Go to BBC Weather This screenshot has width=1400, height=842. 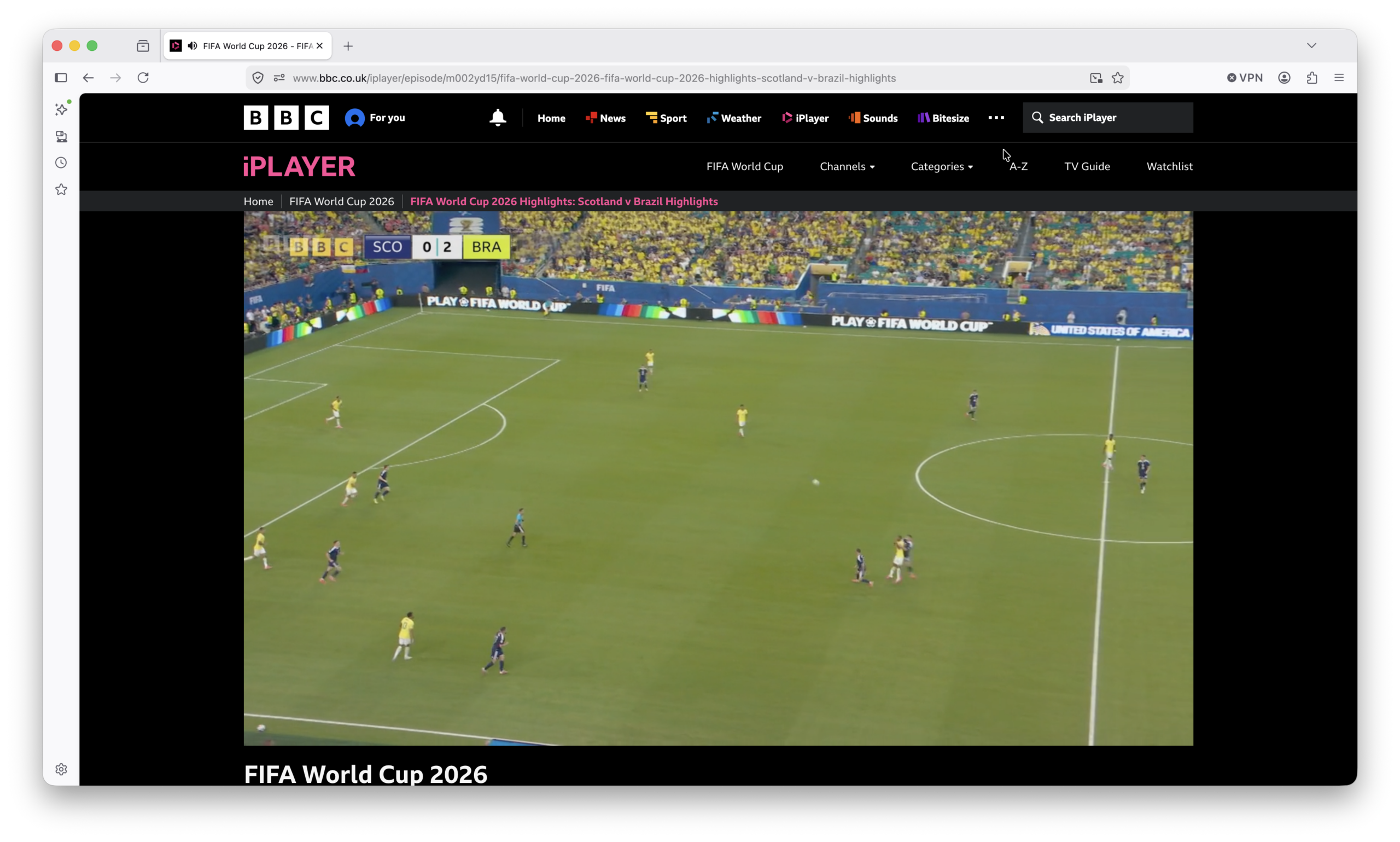point(734,118)
